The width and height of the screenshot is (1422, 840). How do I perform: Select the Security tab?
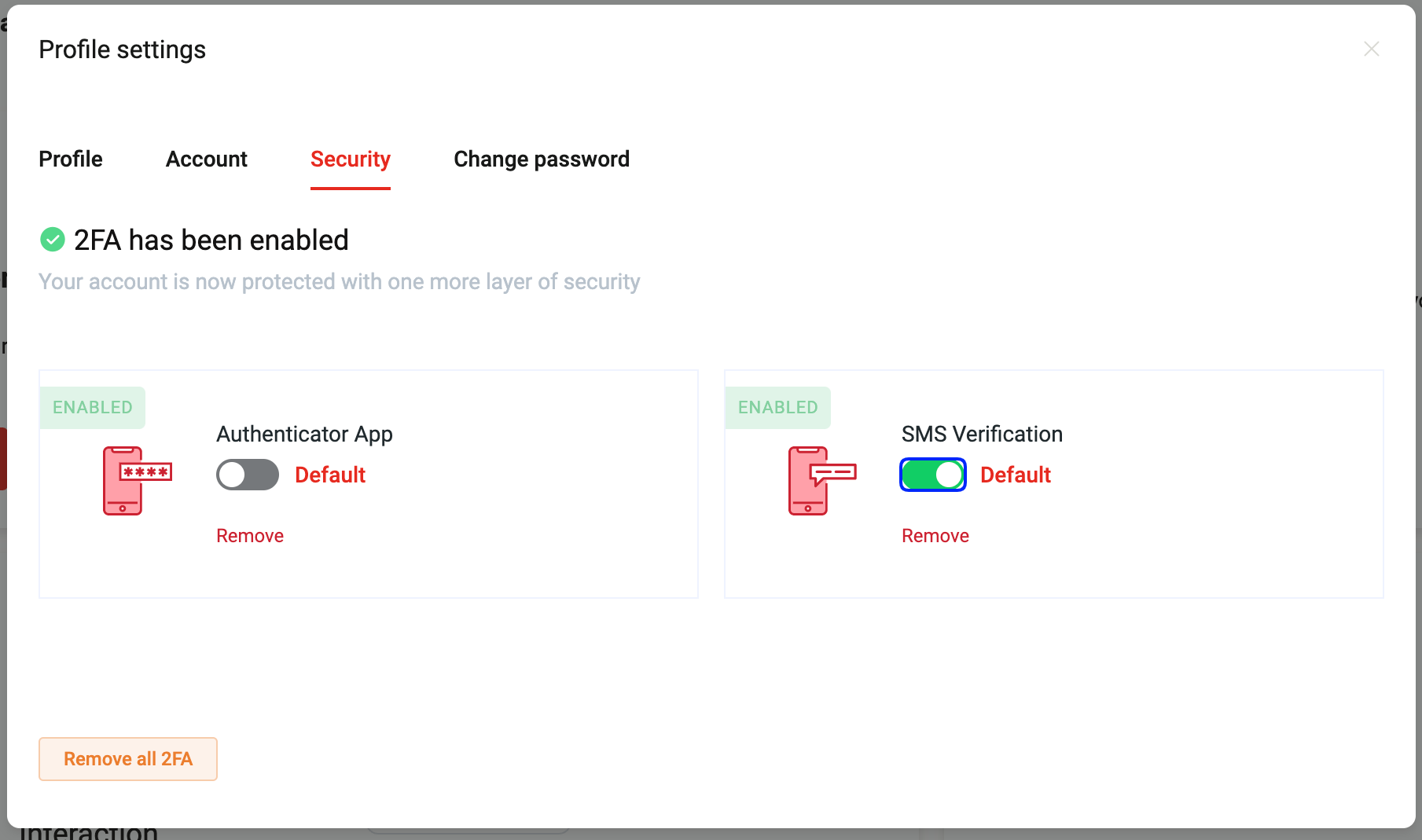351,159
